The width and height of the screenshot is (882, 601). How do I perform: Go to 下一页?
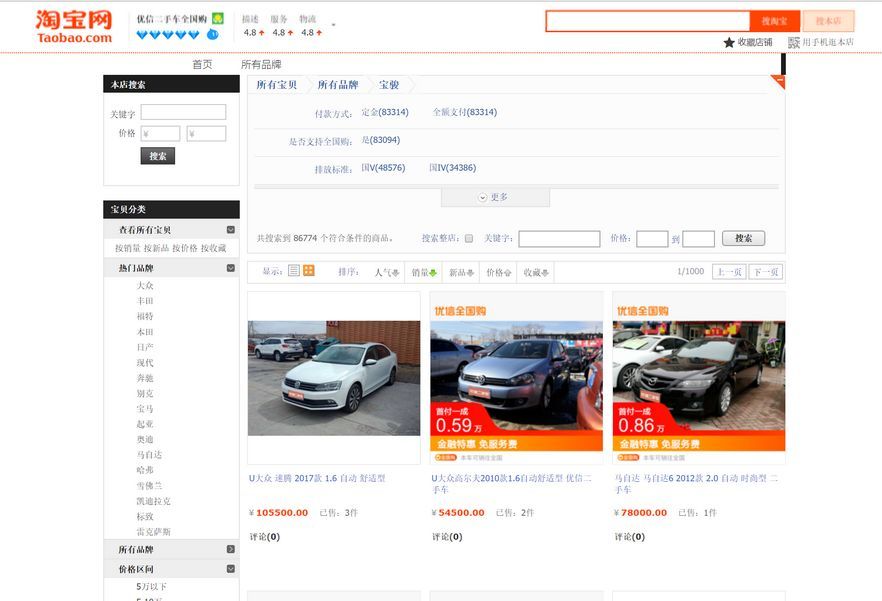766,272
